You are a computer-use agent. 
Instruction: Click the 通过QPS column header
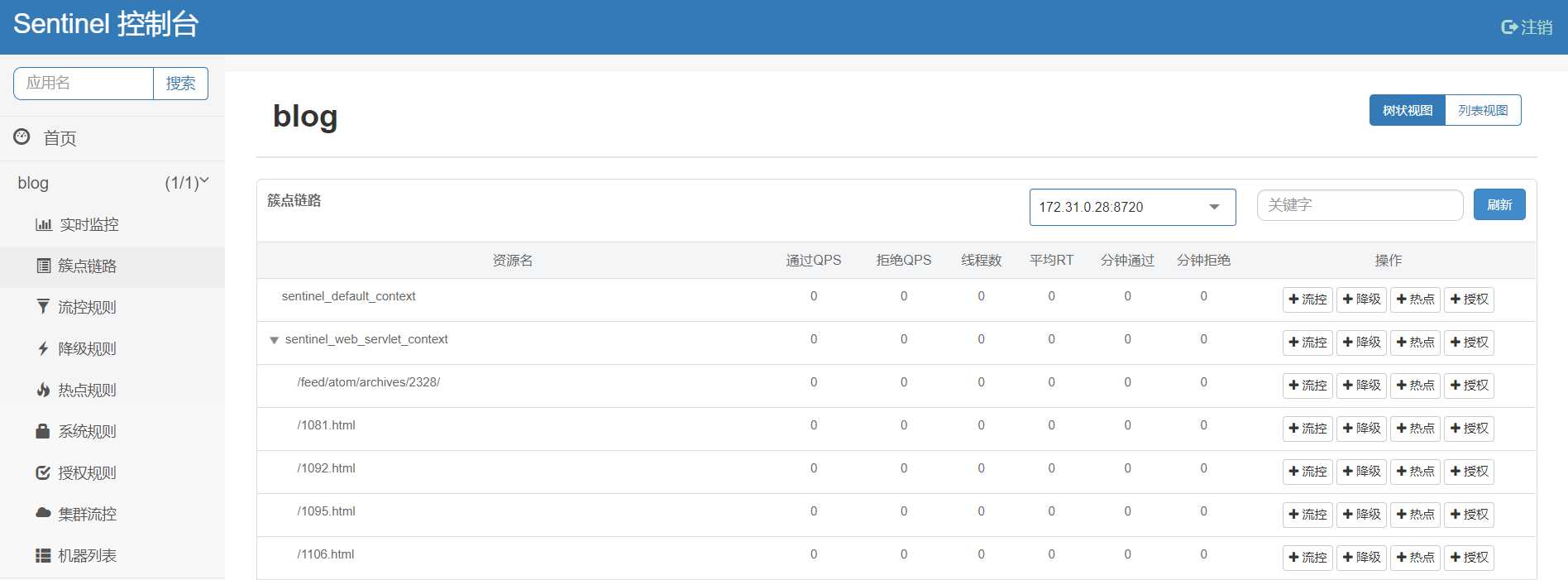(x=814, y=261)
